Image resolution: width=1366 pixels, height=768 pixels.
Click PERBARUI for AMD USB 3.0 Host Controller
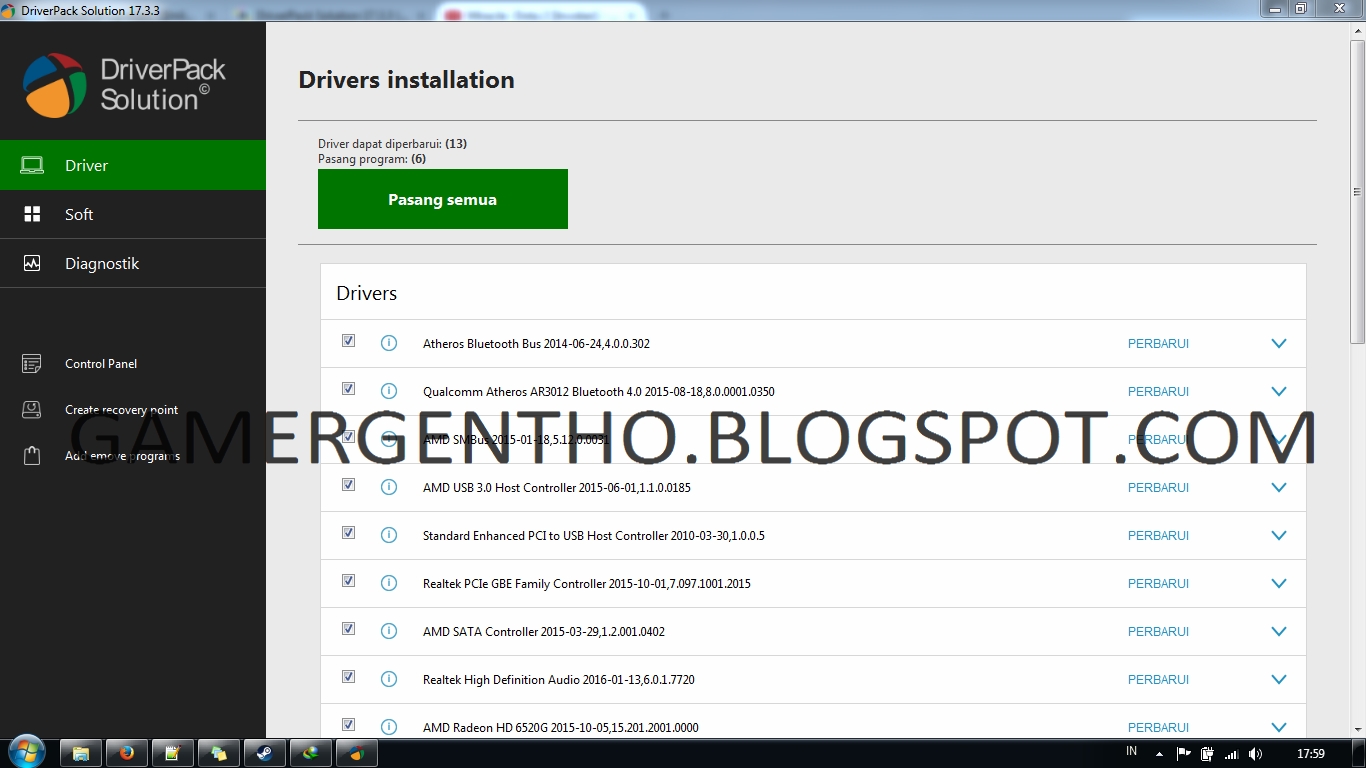pyautogui.click(x=1158, y=488)
